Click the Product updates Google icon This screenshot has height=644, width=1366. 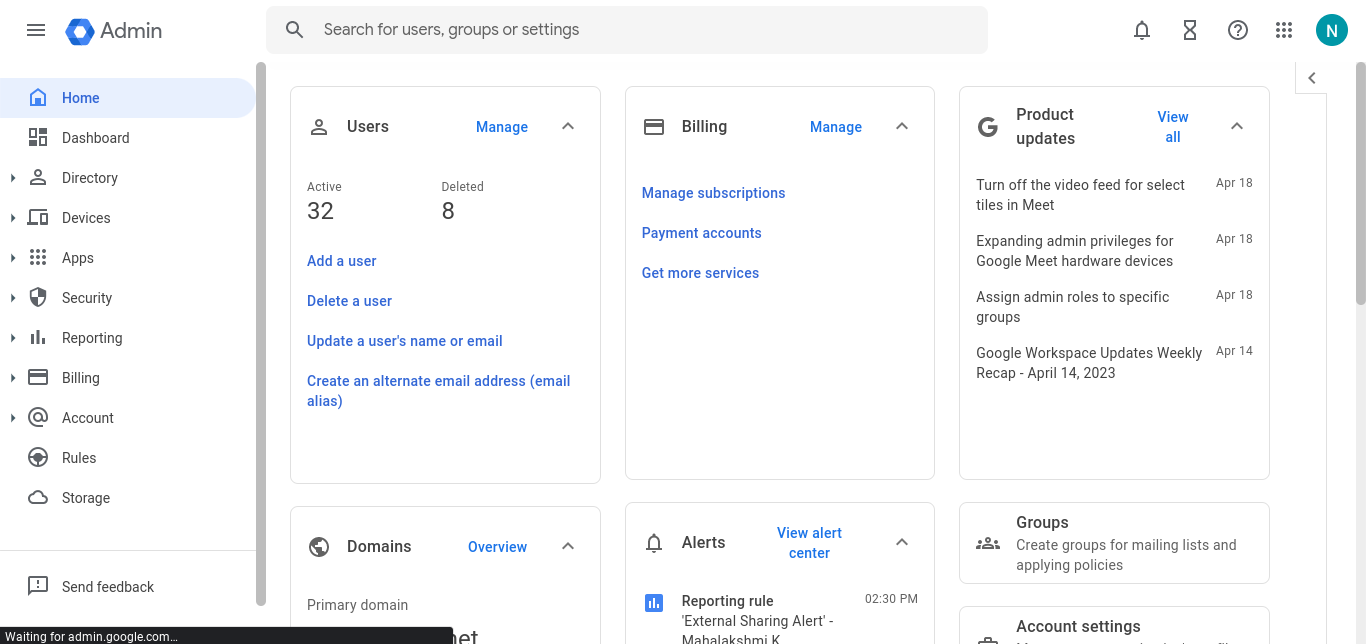(988, 127)
